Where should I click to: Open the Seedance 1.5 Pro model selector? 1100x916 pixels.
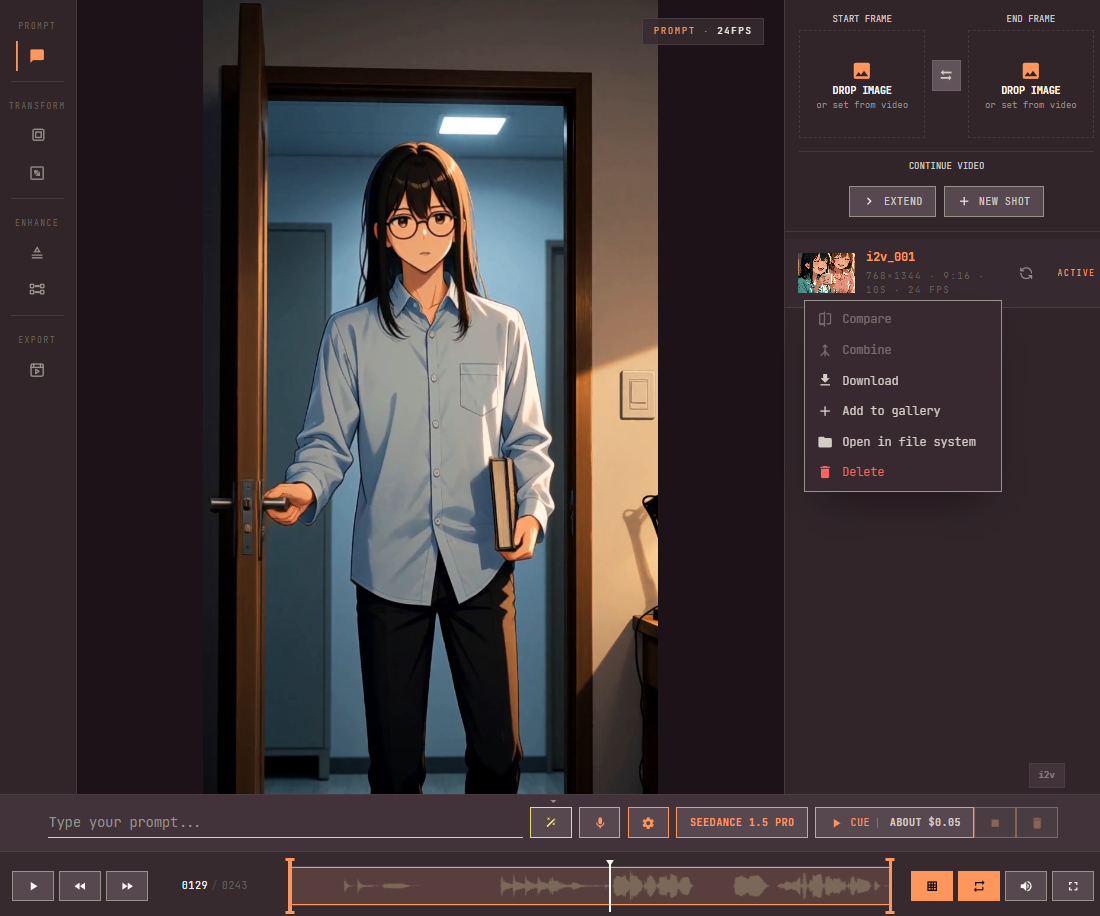pos(742,822)
